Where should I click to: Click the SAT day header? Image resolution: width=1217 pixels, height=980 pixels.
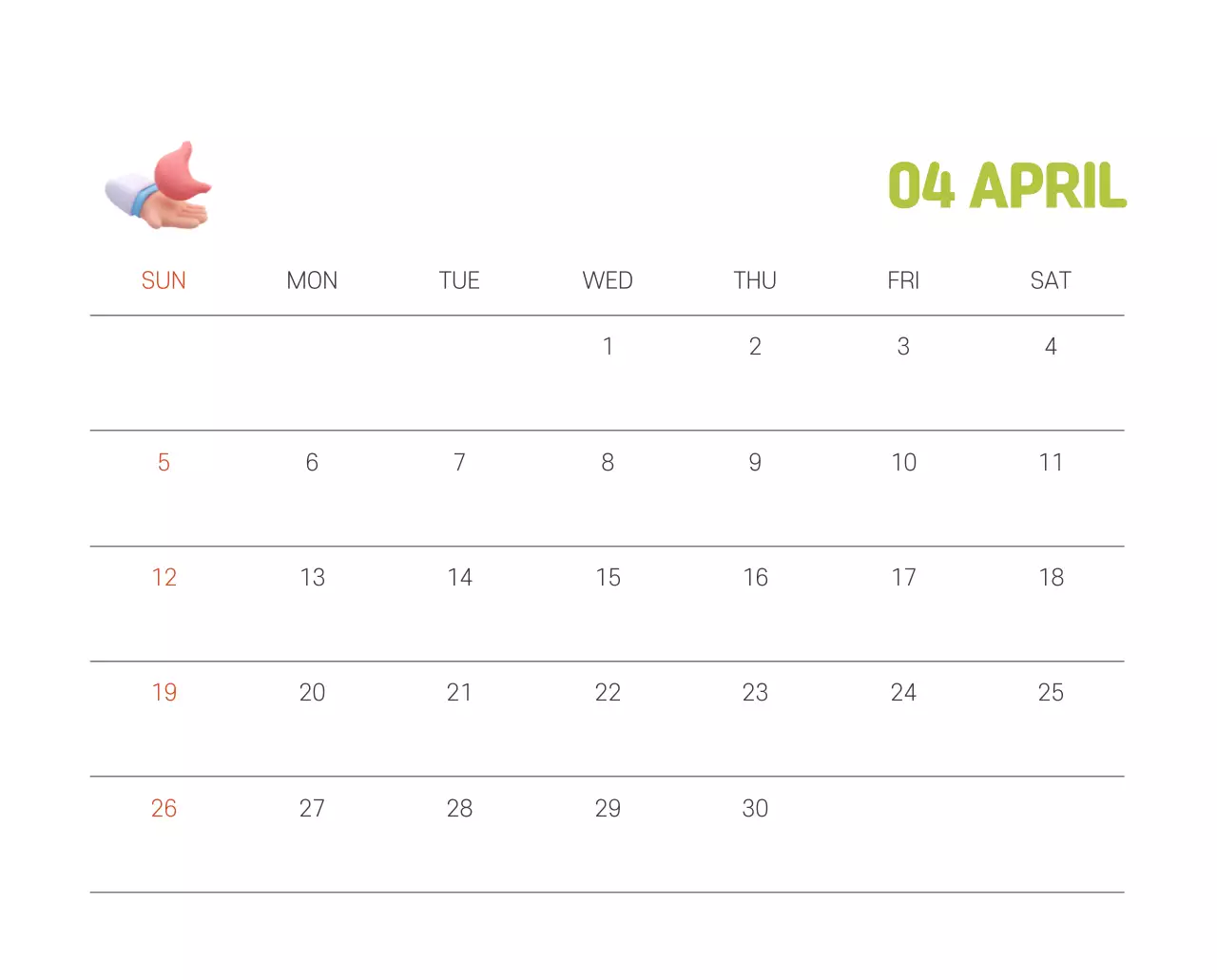click(1051, 280)
